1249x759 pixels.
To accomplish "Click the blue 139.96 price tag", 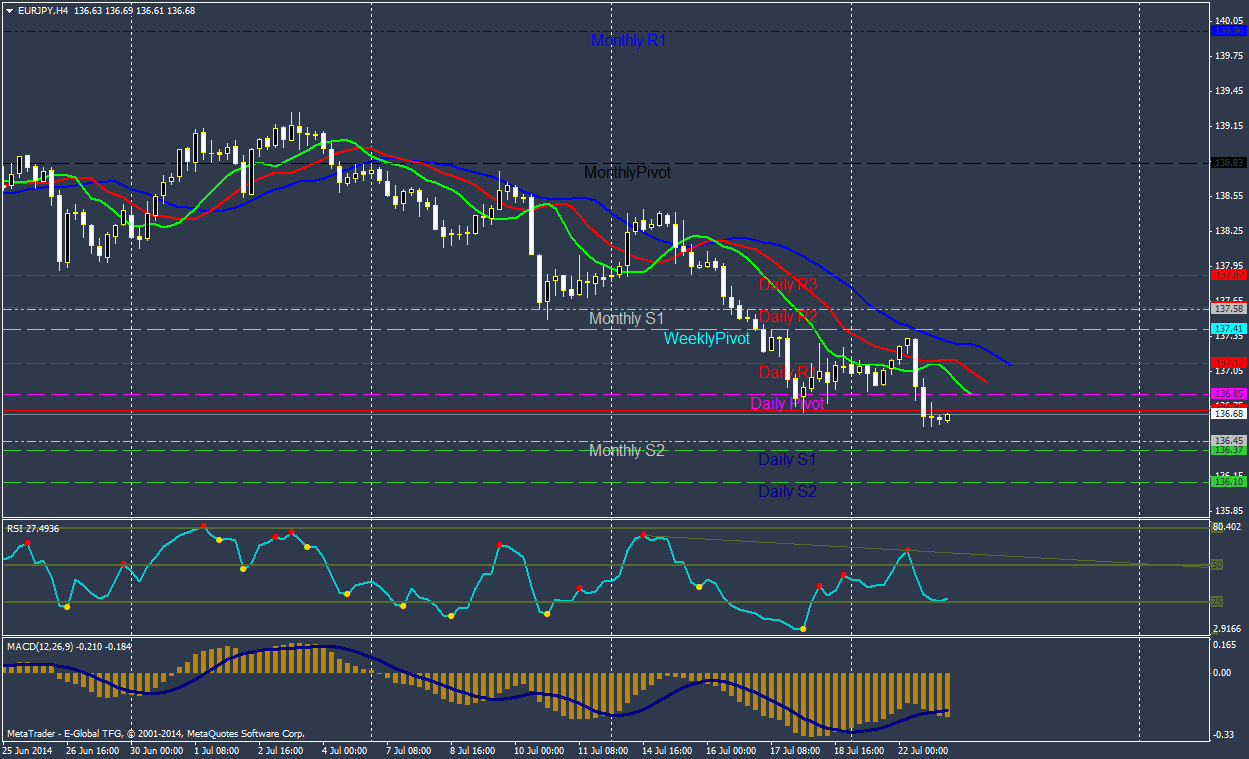I will 1227,31.
